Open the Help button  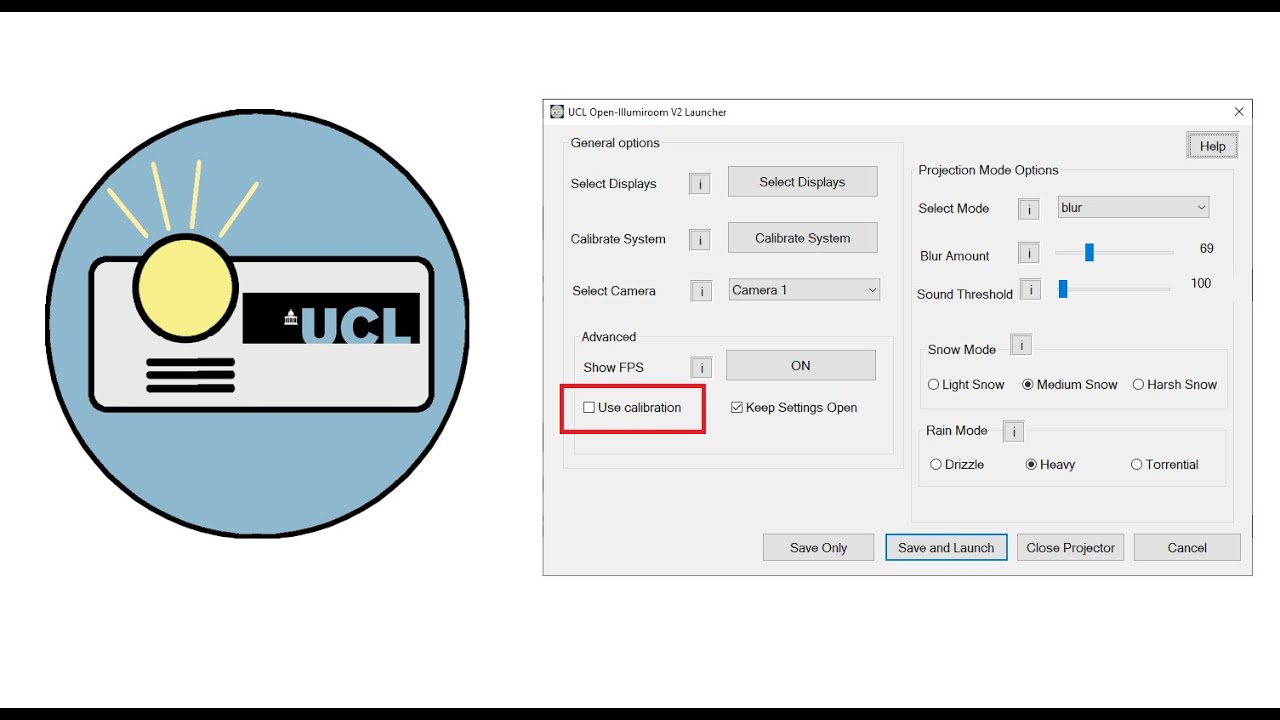(x=1212, y=146)
